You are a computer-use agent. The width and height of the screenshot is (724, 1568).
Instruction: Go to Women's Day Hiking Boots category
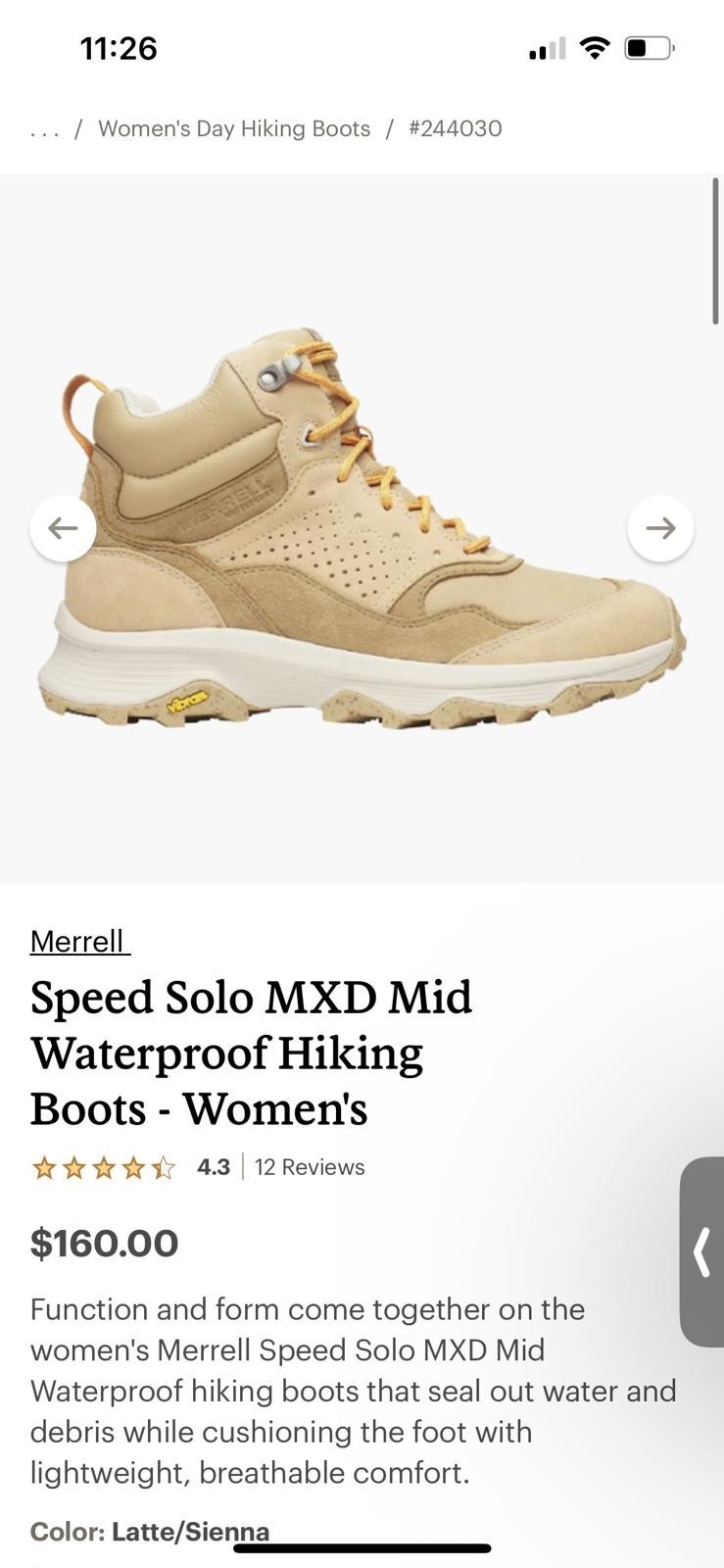[234, 128]
